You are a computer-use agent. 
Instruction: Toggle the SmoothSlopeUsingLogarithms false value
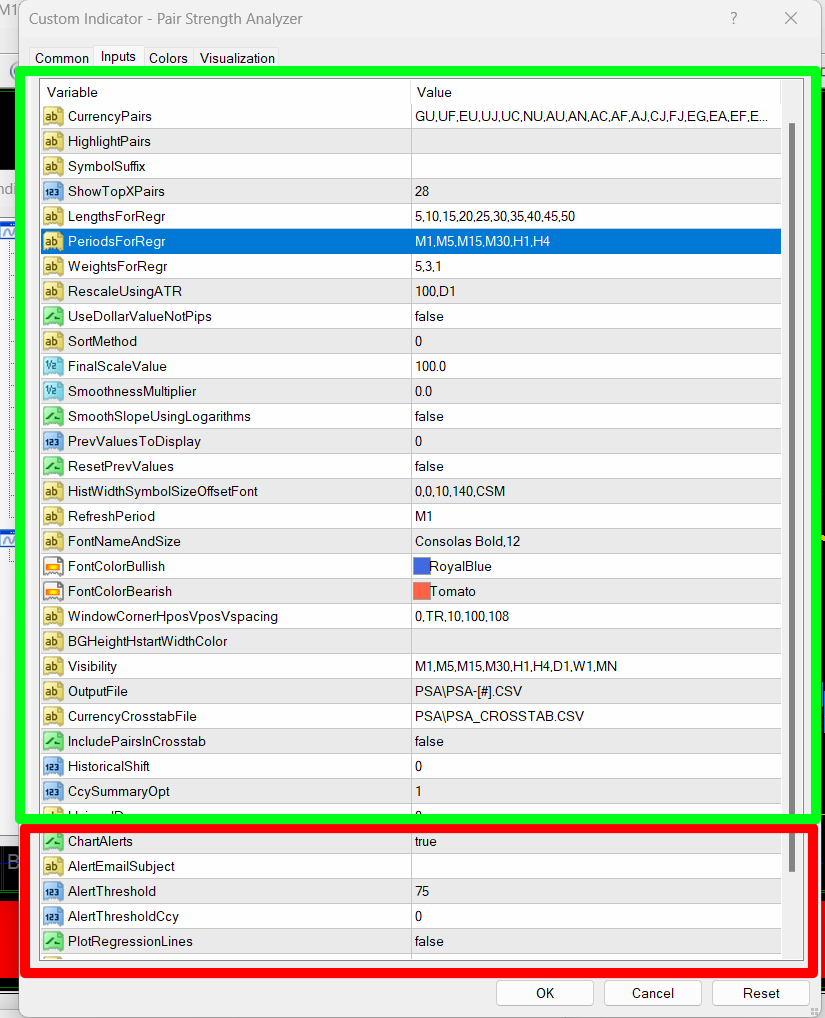pos(596,416)
